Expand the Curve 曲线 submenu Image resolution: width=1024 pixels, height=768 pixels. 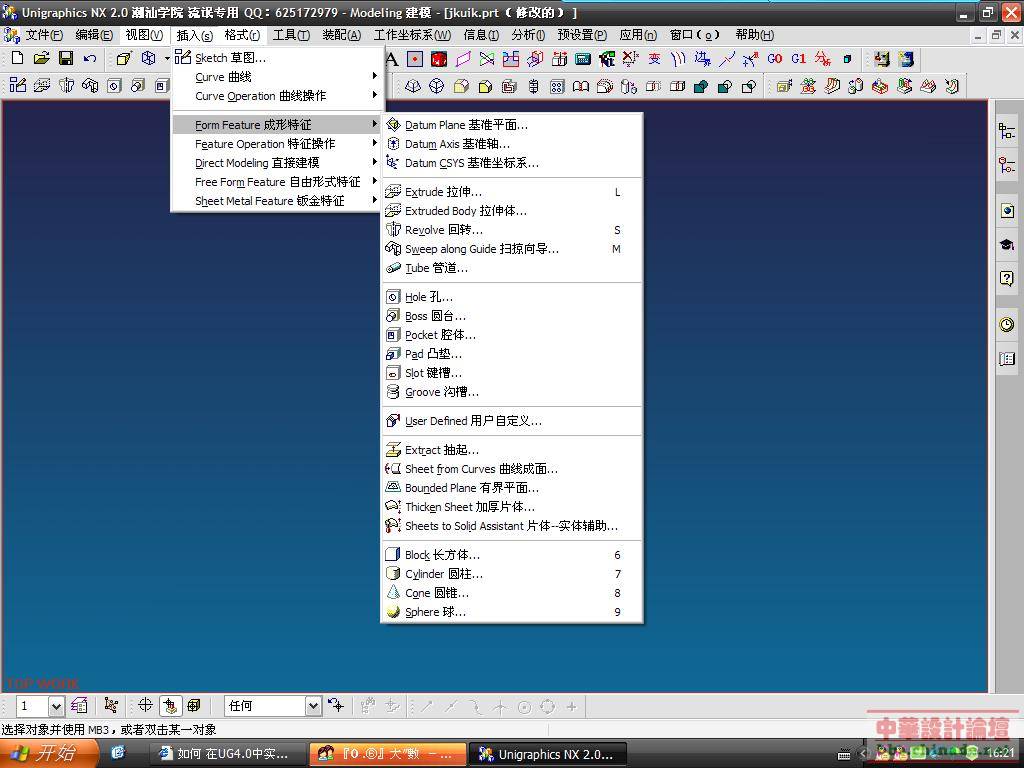point(278,77)
